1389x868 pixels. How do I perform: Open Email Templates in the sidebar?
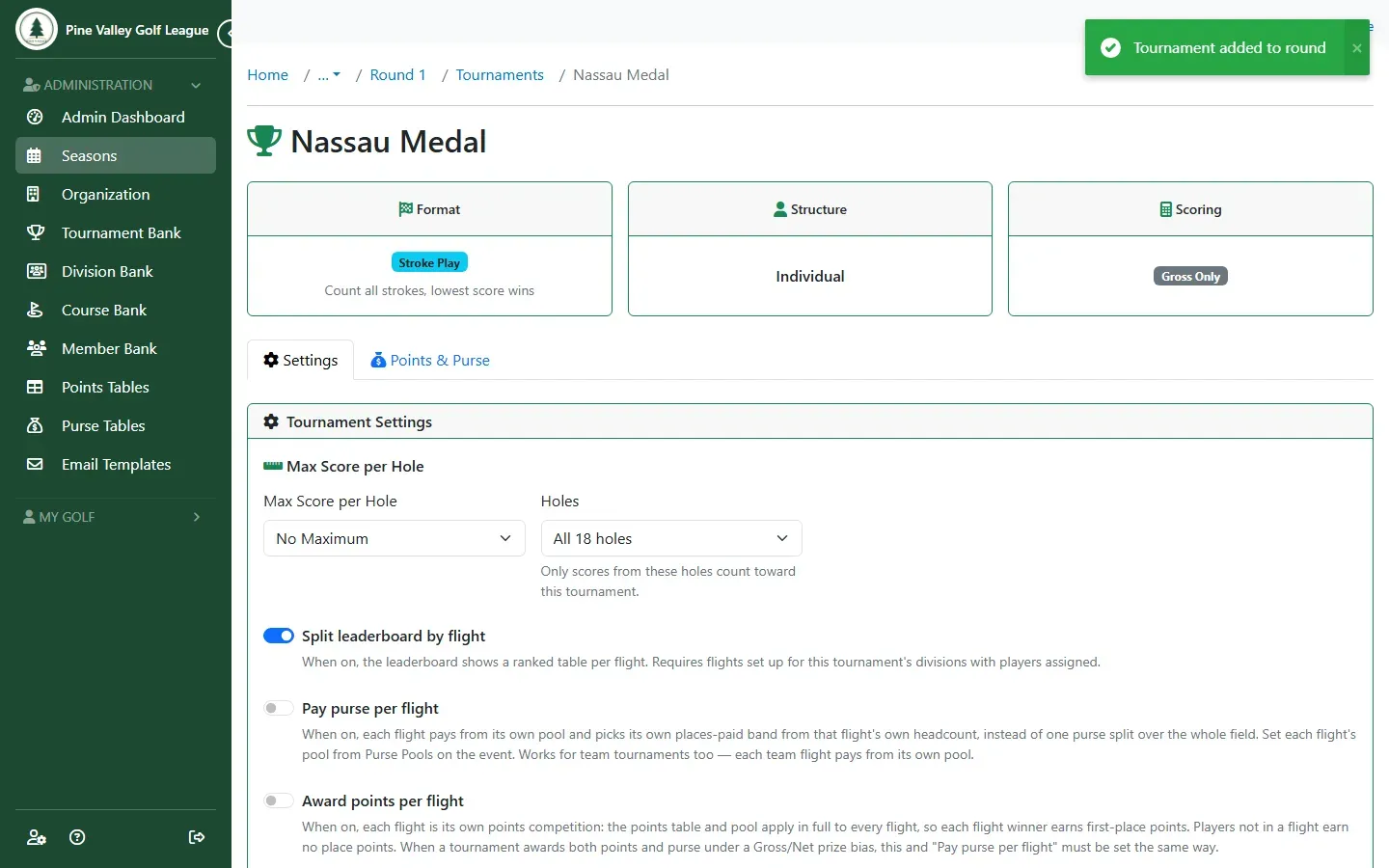[116, 464]
